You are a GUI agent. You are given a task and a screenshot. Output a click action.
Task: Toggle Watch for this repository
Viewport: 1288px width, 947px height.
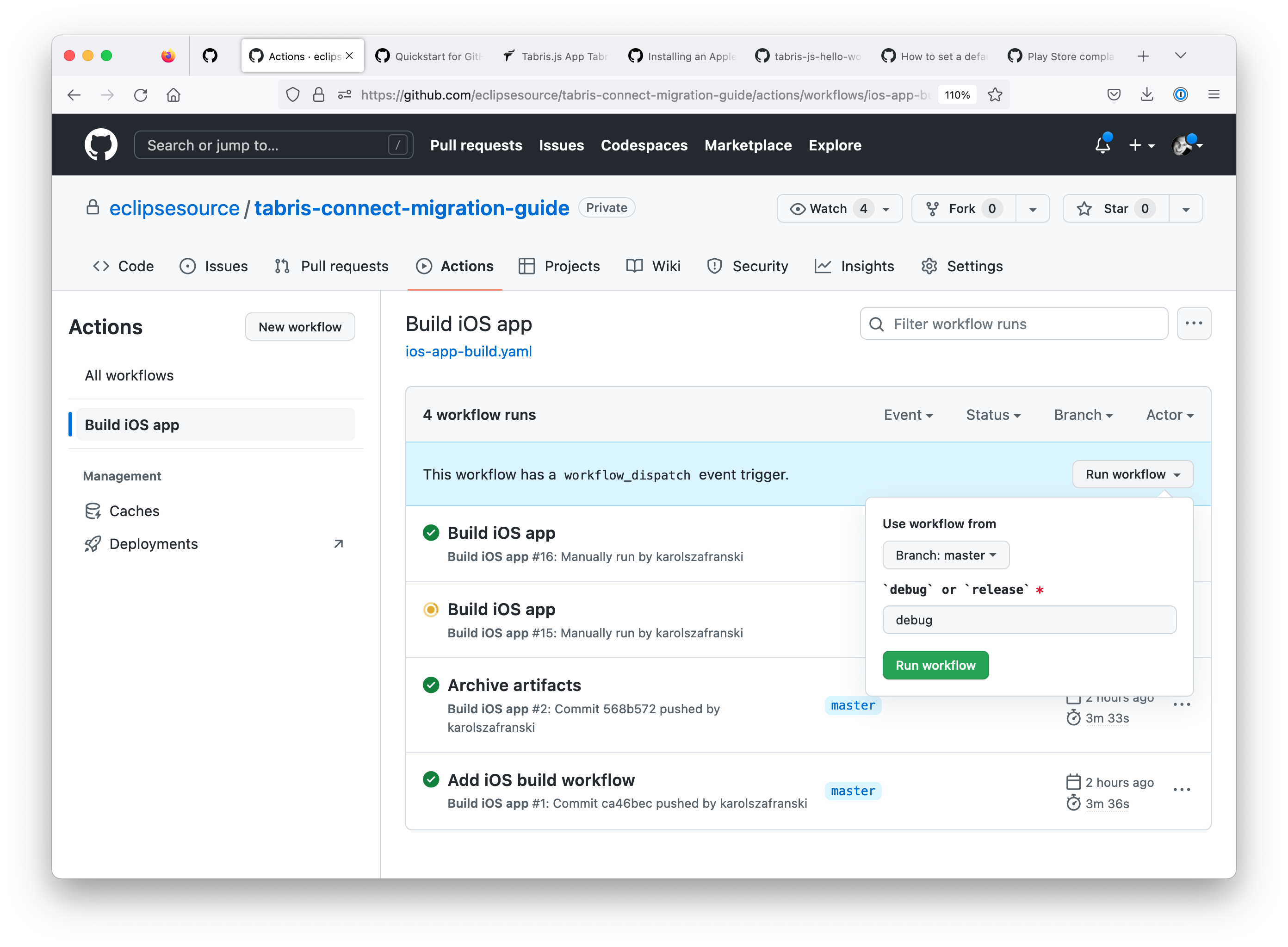tap(827, 209)
